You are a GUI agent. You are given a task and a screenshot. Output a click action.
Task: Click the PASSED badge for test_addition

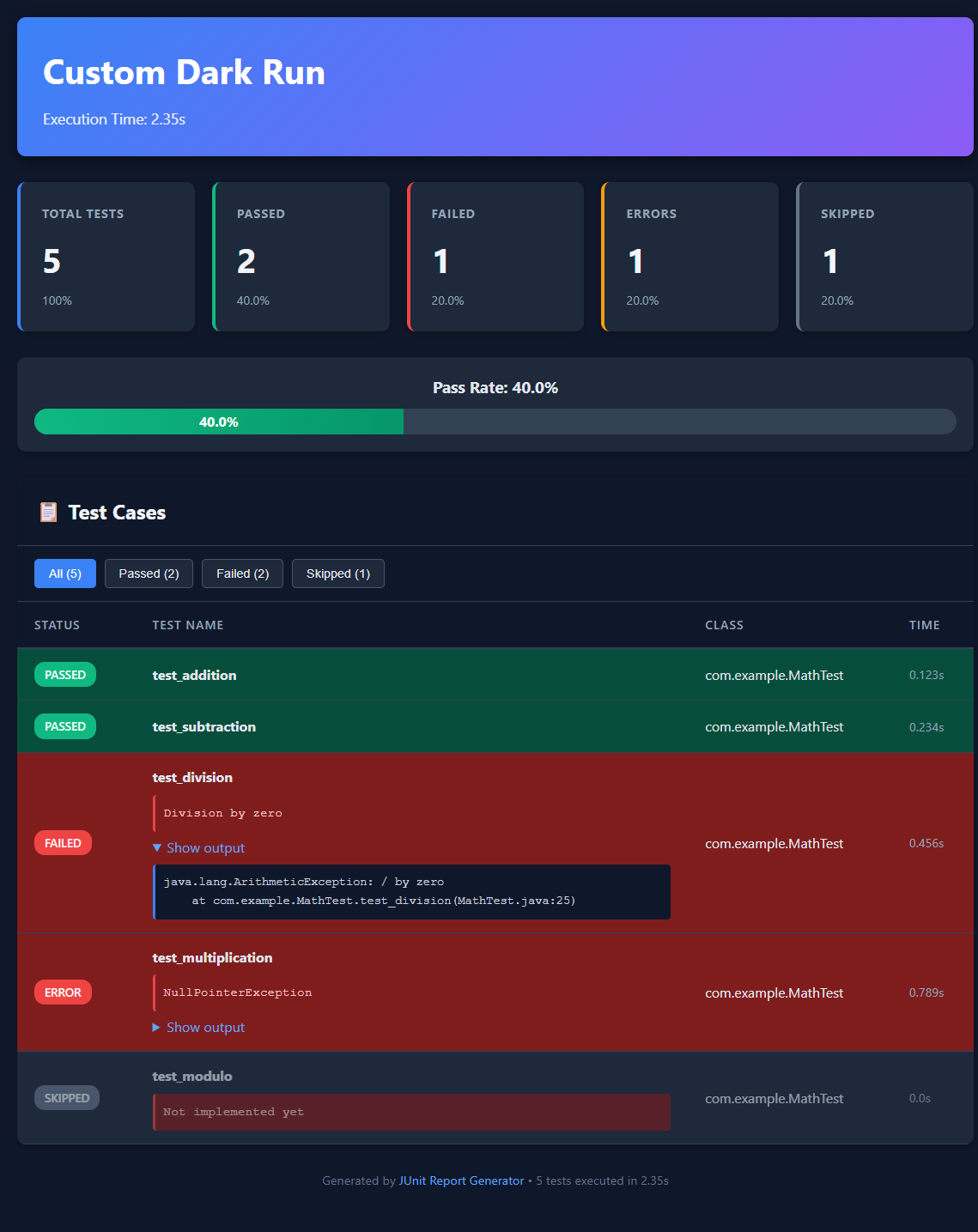[65, 675]
